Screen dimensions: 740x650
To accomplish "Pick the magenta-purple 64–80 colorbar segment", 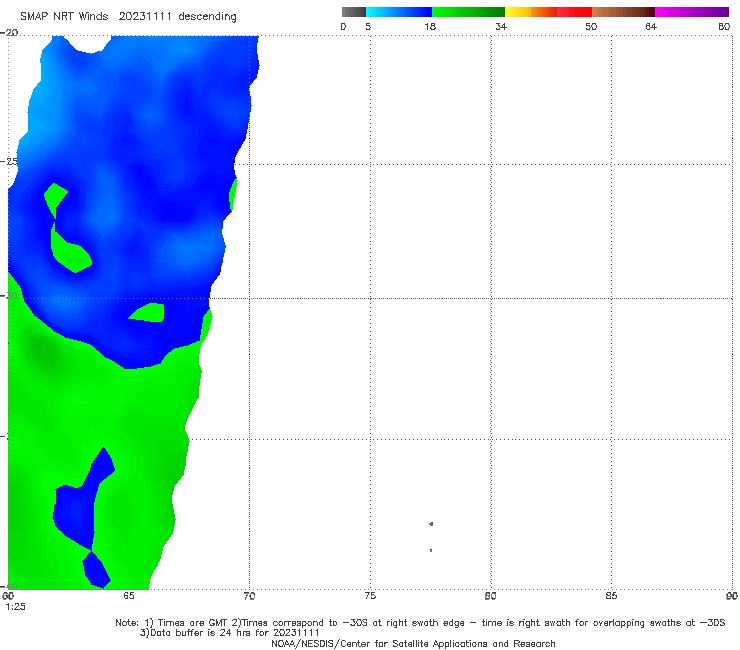I will (x=692, y=12).
